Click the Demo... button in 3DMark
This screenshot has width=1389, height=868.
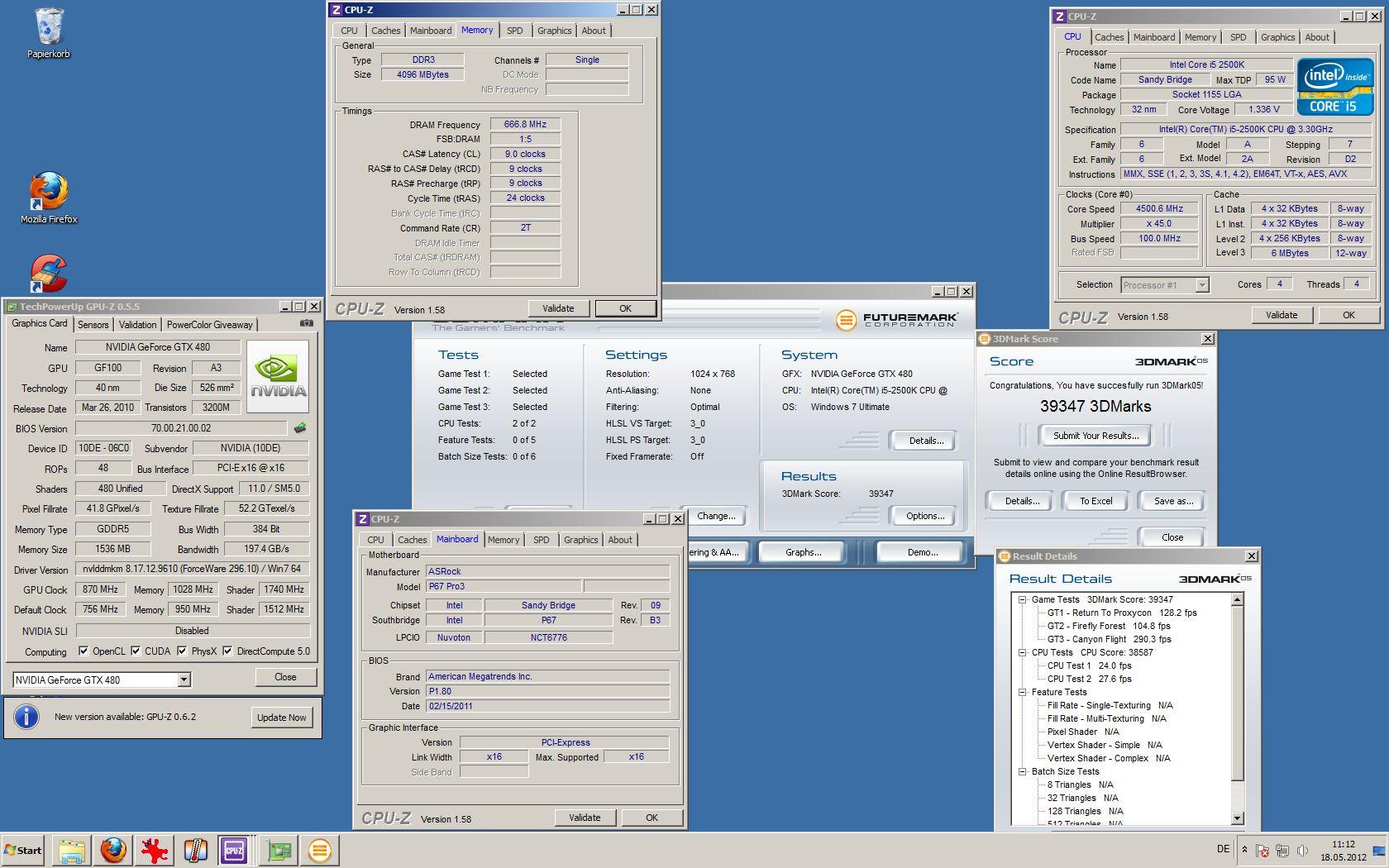pos(922,552)
